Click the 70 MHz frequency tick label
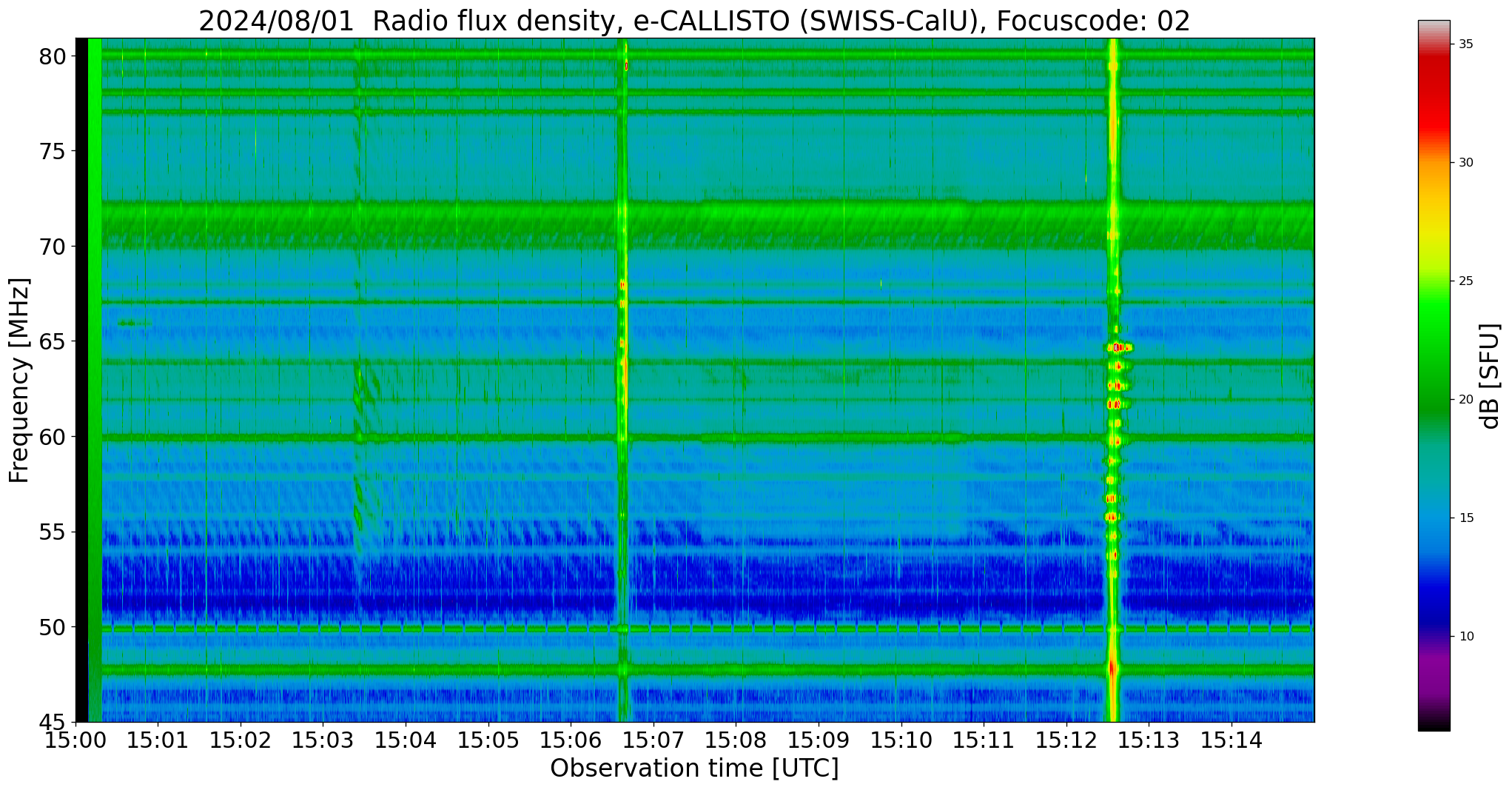Screen dimensions: 1512x790 pos(53,246)
